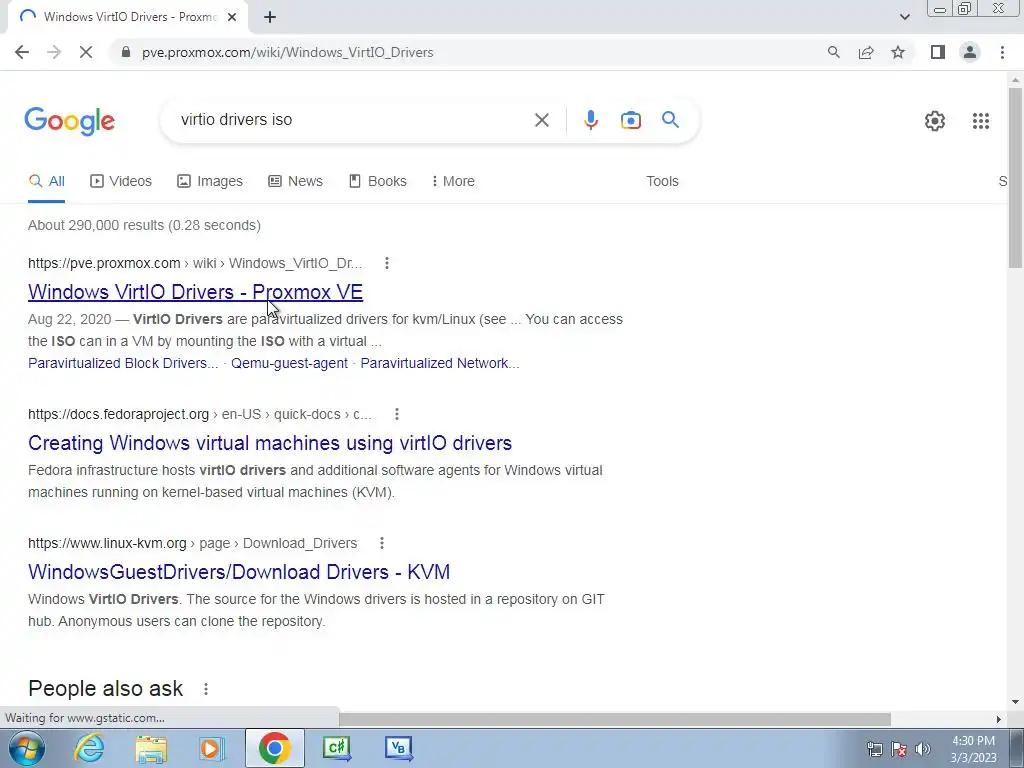Open Windows VirtIO Drivers - Proxmox VE result
Image resolution: width=1024 pixels, height=768 pixels.
click(x=195, y=292)
